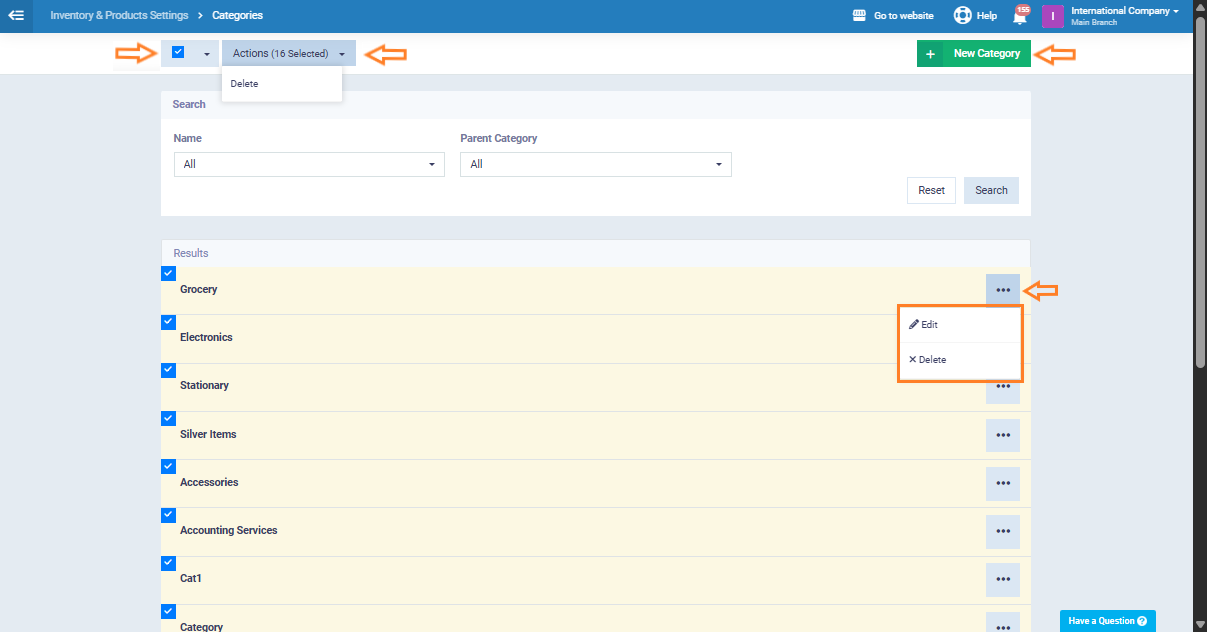Expand the Parent Category dropdown
The height and width of the screenshot is (632, 1207).
(595, 164)
